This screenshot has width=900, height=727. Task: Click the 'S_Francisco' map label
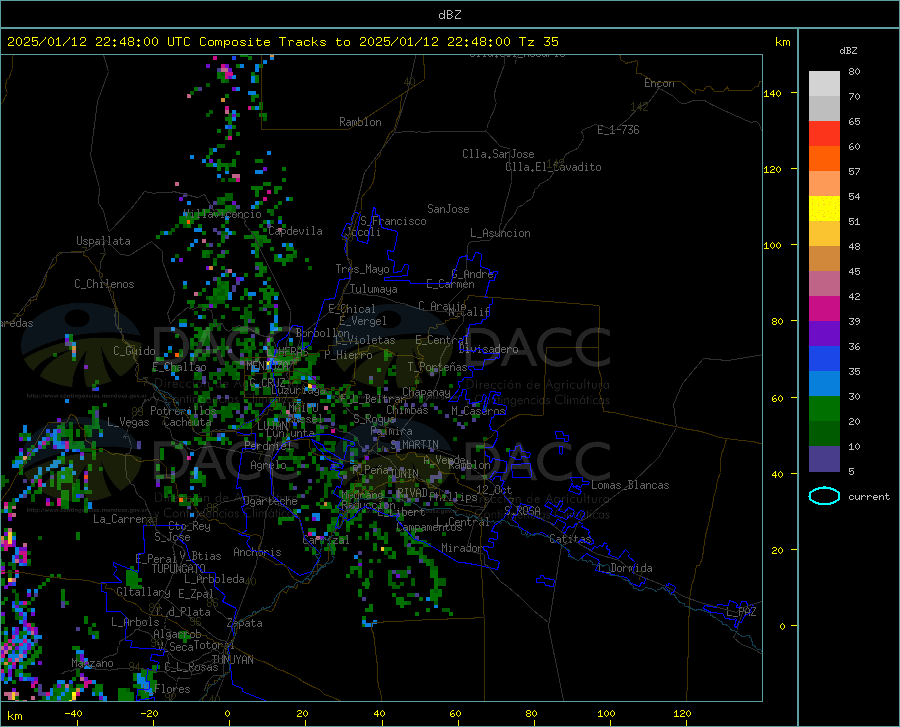pyautogui.click(x=393, y=221)
